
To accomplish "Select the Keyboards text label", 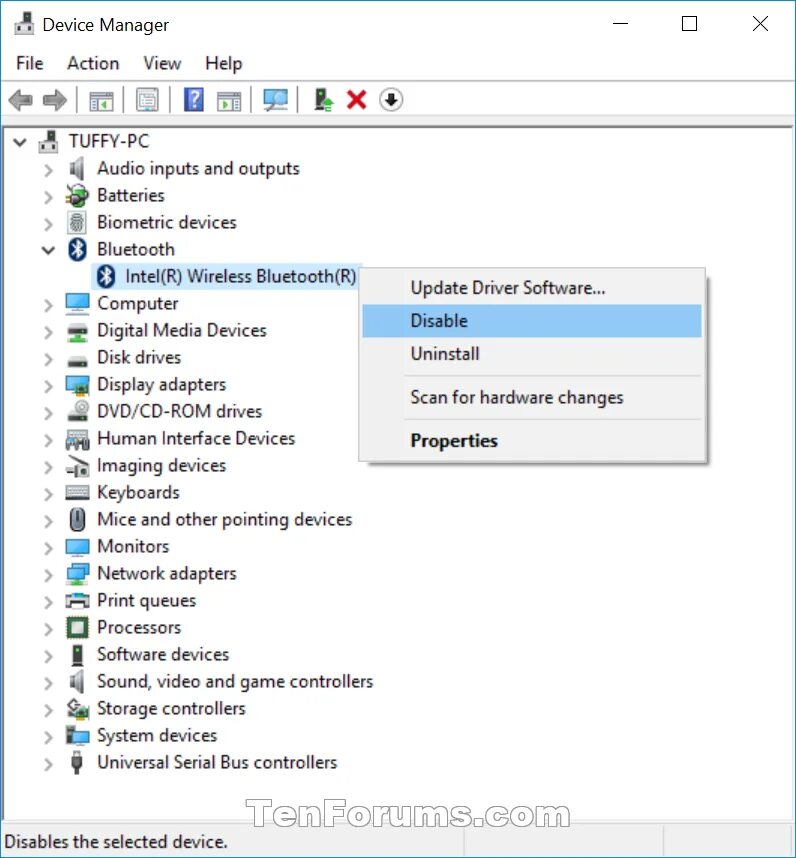I will click(x=138, y=492).
